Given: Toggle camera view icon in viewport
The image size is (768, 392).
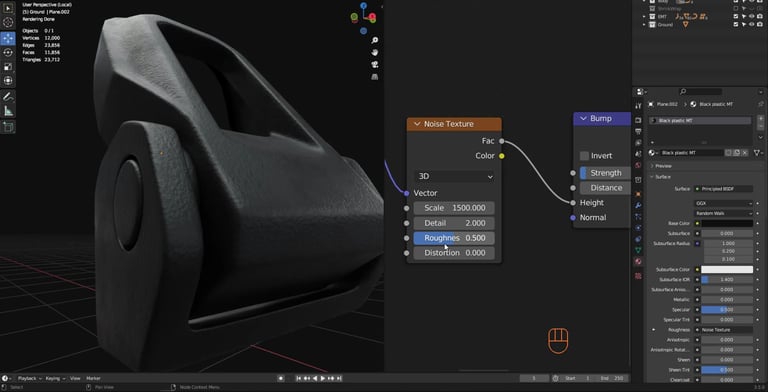Looking at the screenshot, I should pyautogui.click(x=375, y=64).
